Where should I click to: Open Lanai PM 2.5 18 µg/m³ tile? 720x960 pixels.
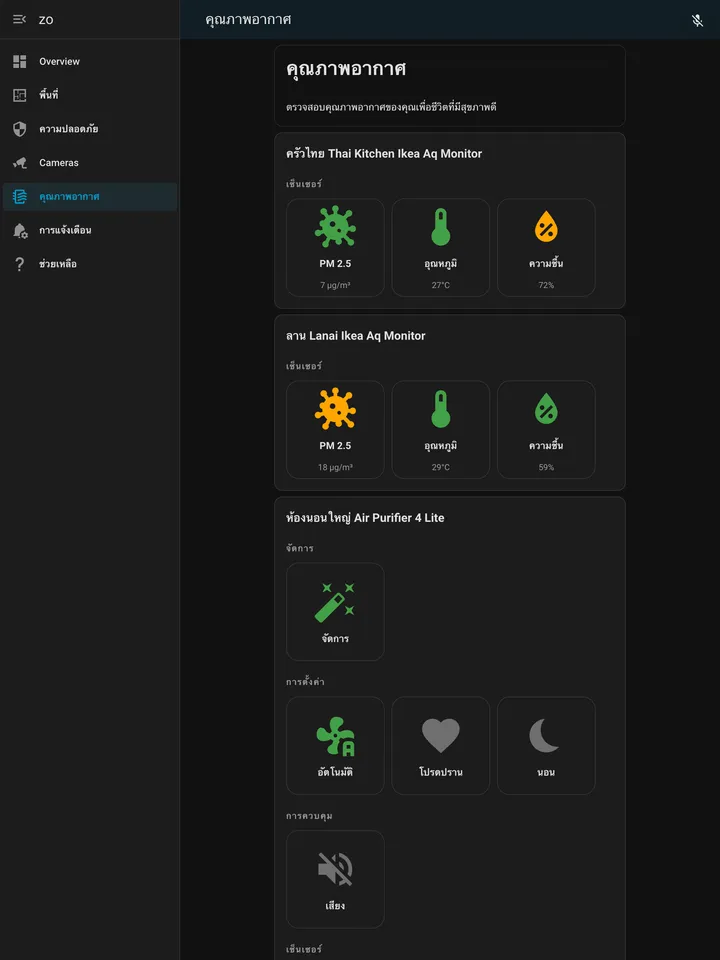(x=335, y=429)
